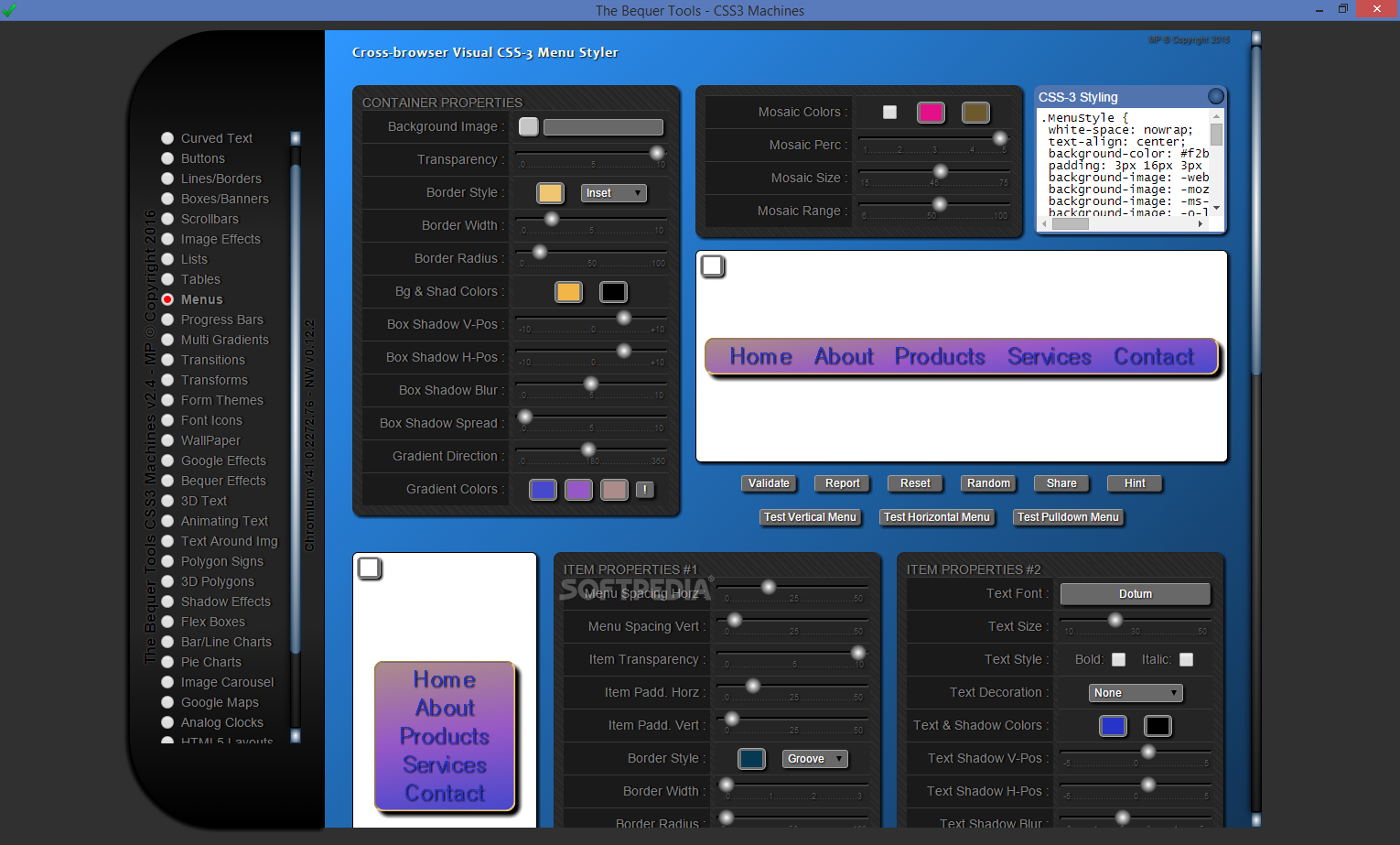1400x845 pixels.
Task: Click the Validate button
Action: click(769, 483)
